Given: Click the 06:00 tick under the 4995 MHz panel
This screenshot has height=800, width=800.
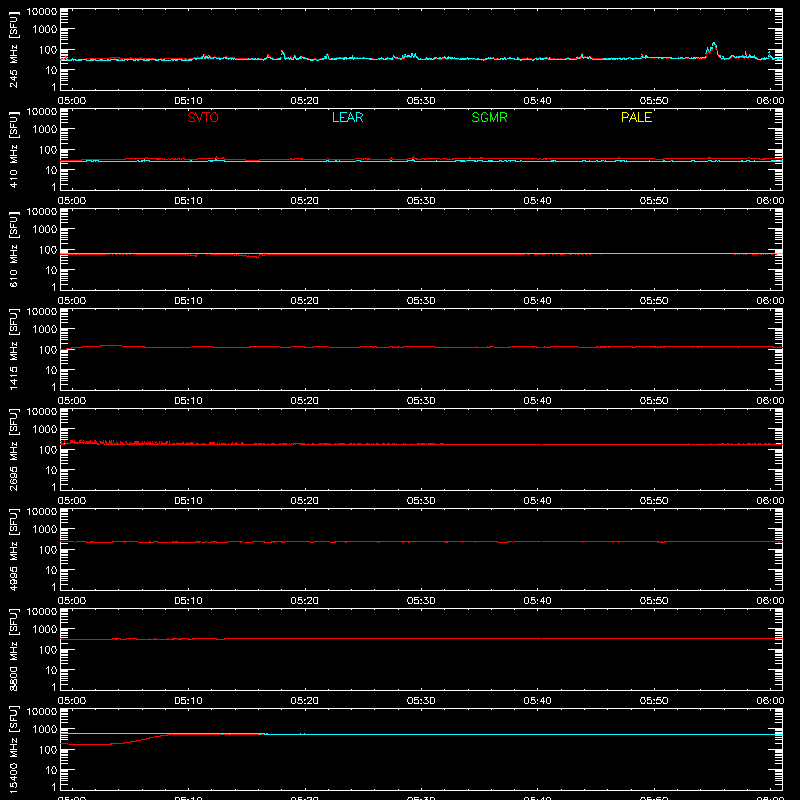Looking at the screenshot, I should (x=770, y=601).
